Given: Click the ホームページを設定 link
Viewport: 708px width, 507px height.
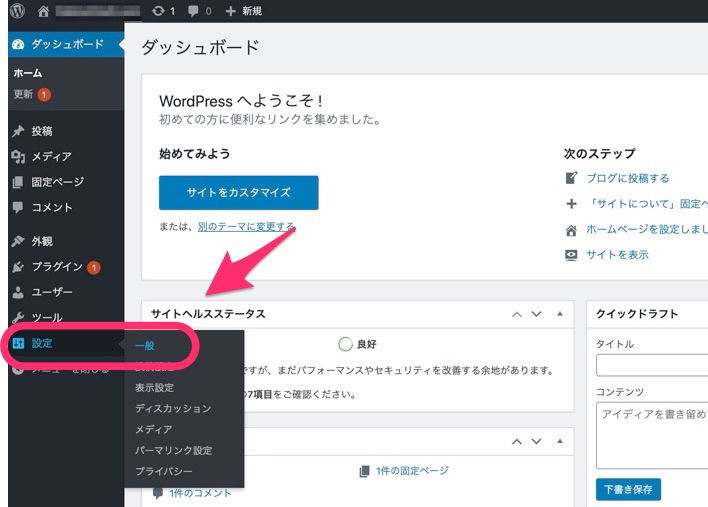Looking at the screenshot, I should (647, 229).
